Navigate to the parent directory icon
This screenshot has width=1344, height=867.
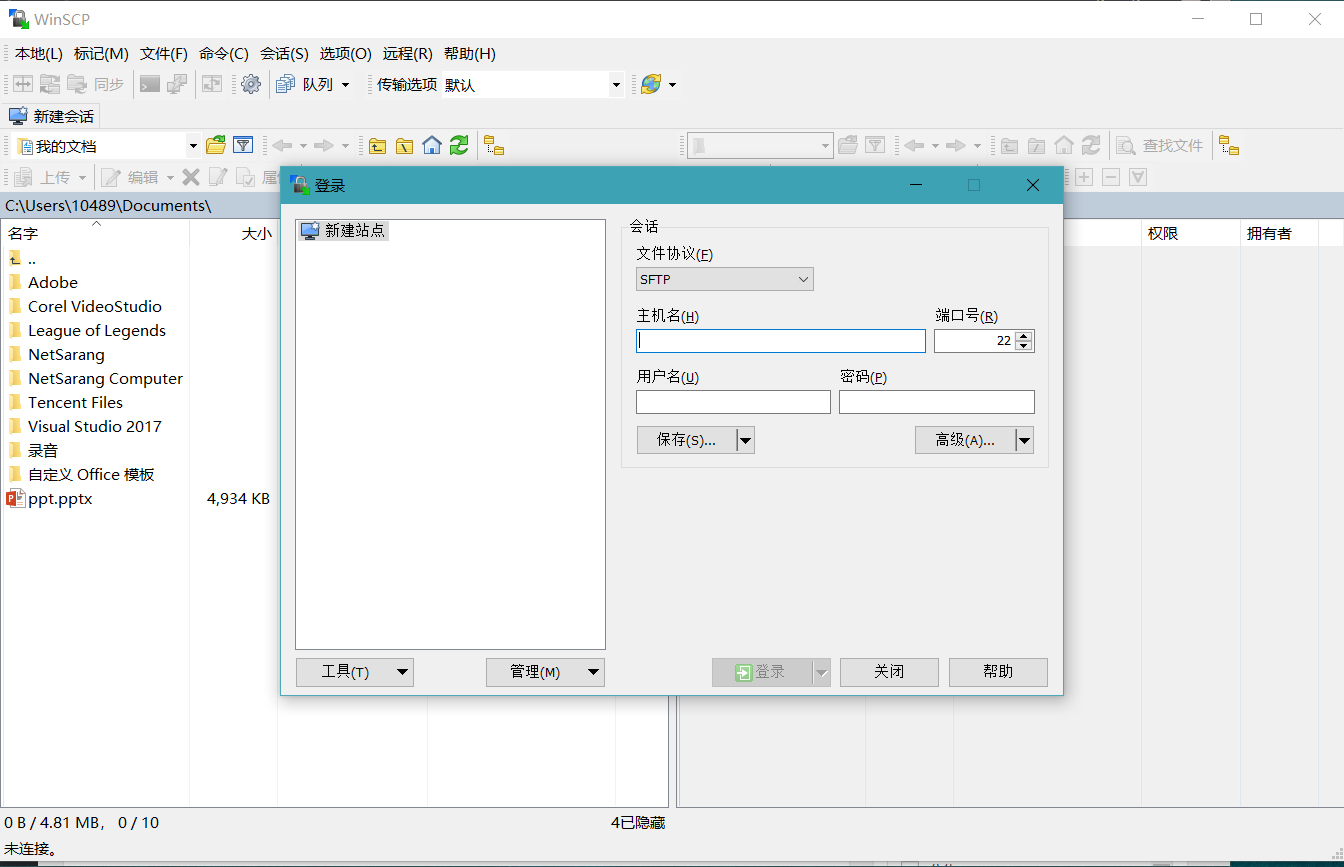377,145
